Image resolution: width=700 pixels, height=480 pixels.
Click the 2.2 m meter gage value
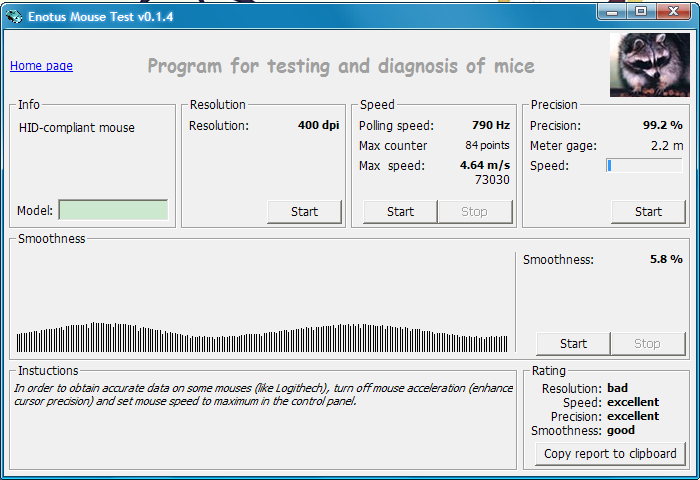[667, 146]
